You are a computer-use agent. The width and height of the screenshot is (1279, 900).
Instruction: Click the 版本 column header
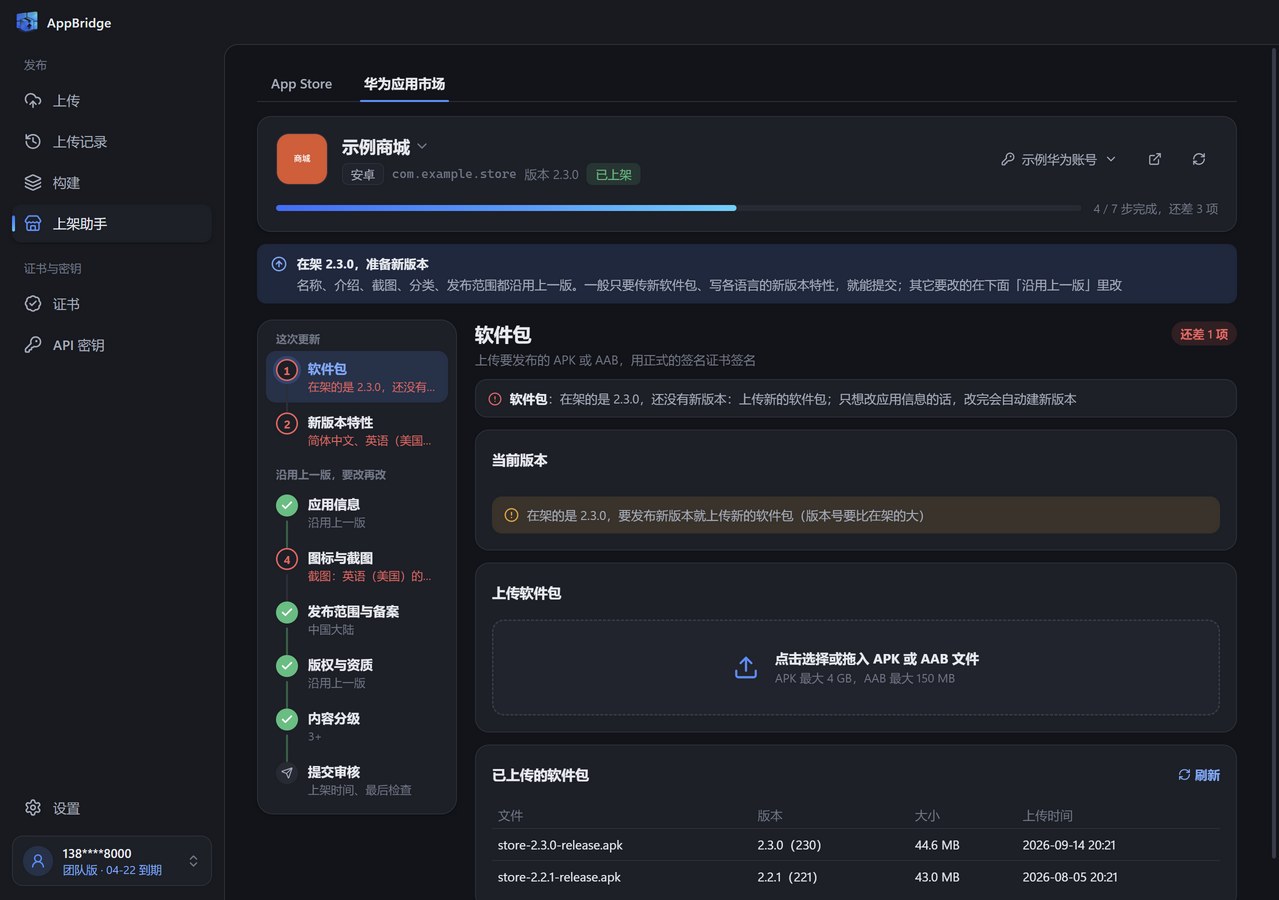click(770, 816)
